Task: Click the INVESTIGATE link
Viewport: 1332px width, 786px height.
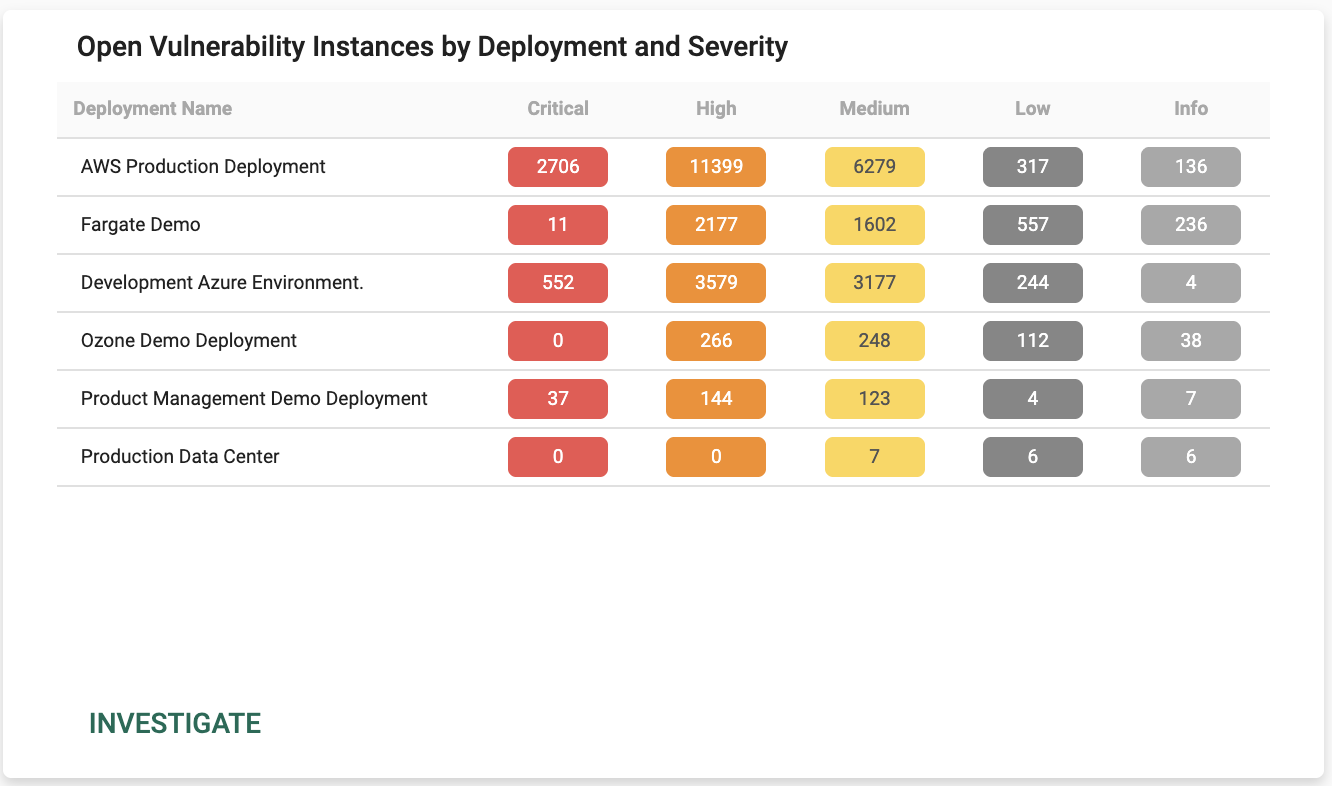Action: coord(175,724)
